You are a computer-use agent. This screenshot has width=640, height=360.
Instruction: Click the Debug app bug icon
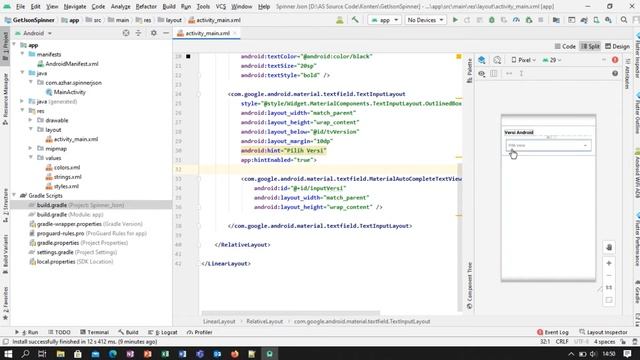point(491,20)
